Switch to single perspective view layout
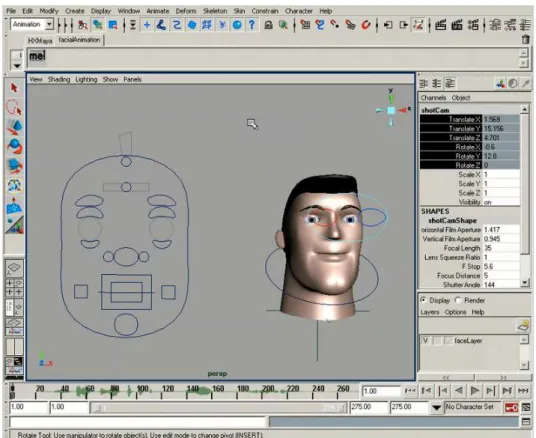The image size is (536, 438). point(14,269)
